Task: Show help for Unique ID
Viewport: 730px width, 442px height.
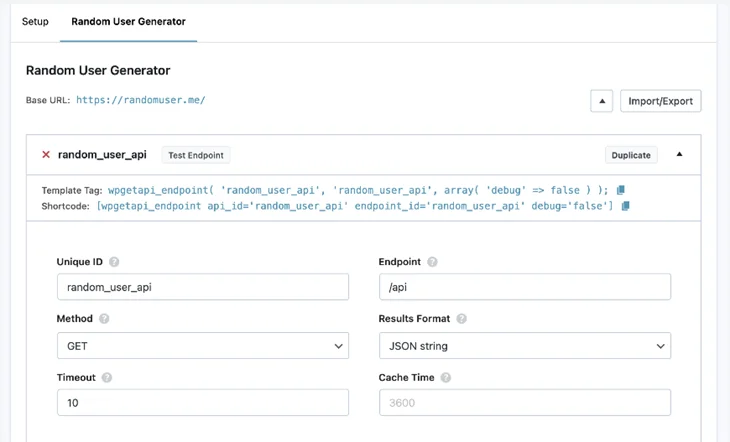Action: coord(114,262)
